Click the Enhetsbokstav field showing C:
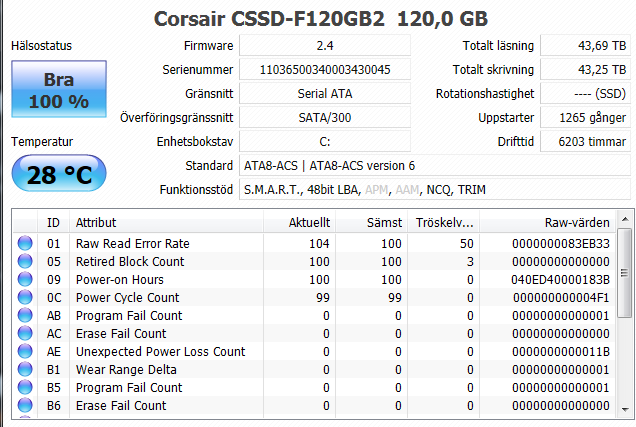This screenshot has height=427, width=636. click(325, 142)
